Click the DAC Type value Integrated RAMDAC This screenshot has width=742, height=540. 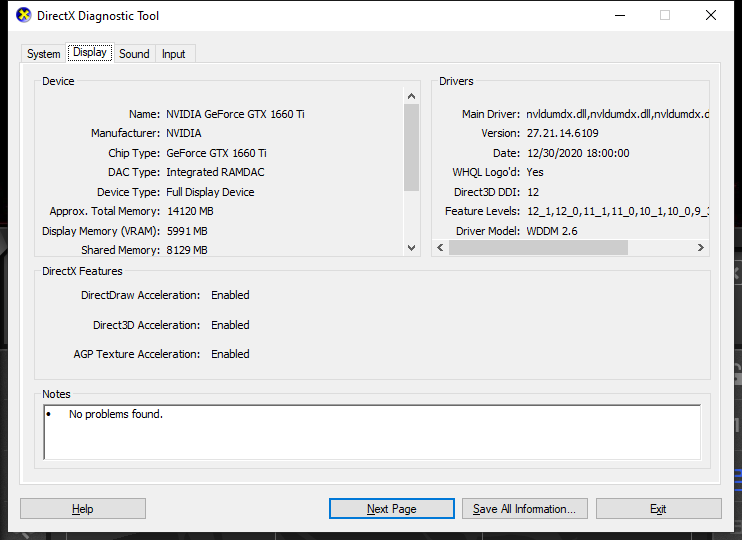[x=215, y=172]
